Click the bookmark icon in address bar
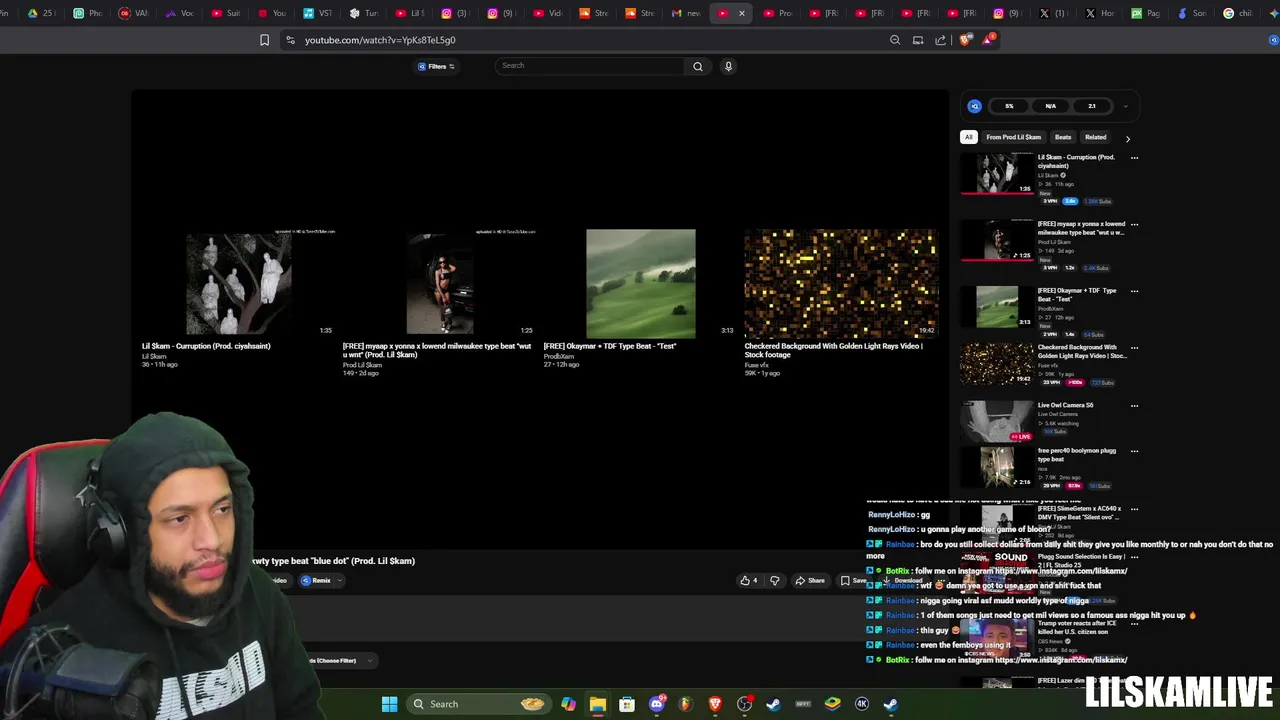This screenshot has height=720, width=1280. tap(264, 40)
